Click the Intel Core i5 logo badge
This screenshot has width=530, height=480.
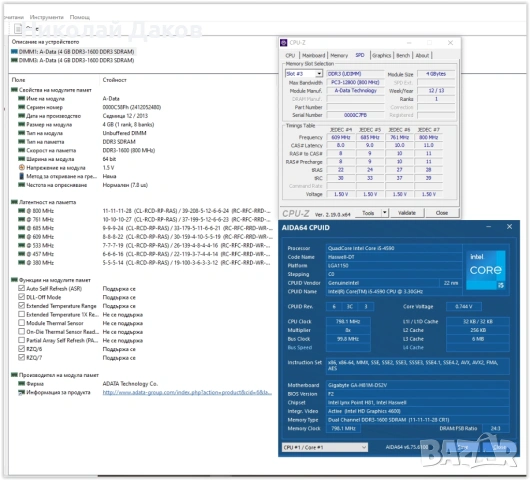coord(485,269)
